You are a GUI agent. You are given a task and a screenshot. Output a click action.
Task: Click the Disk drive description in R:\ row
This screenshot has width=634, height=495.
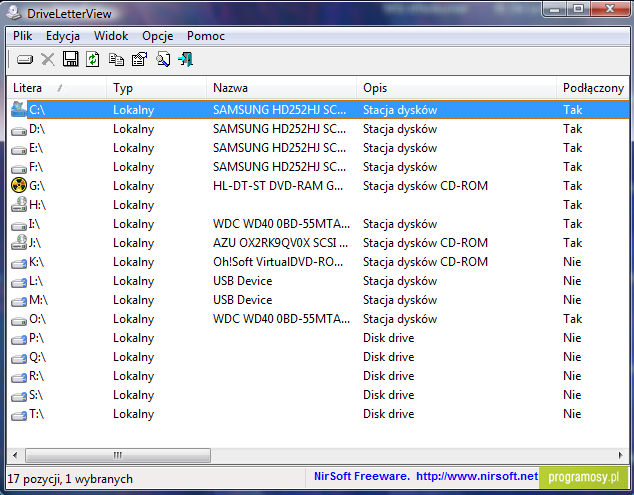click(x=389, y=376)
